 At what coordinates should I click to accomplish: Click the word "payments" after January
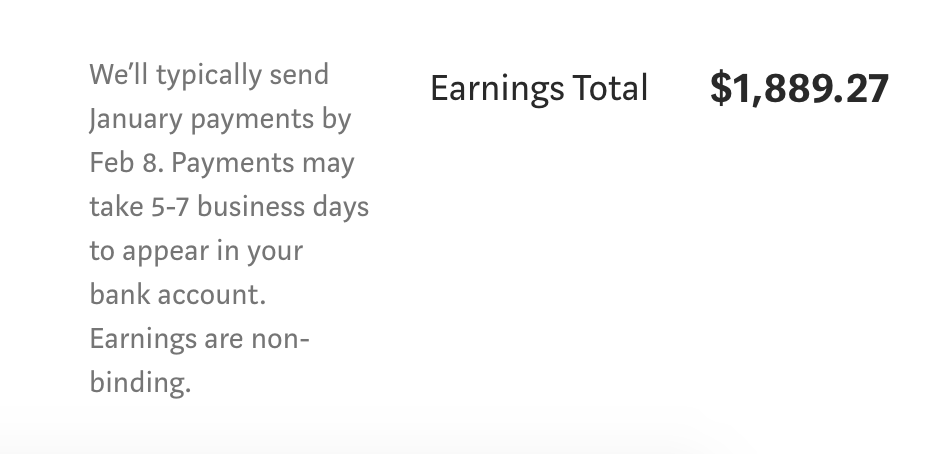252,120
